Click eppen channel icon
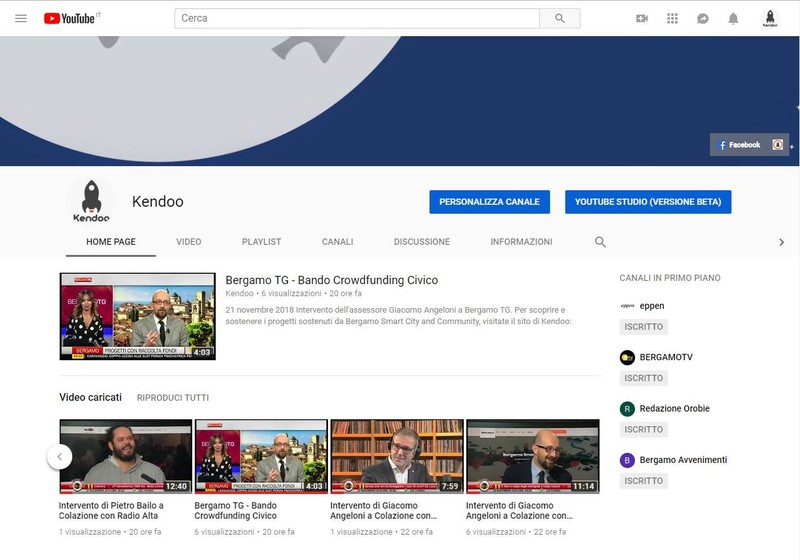 [627, 306]
